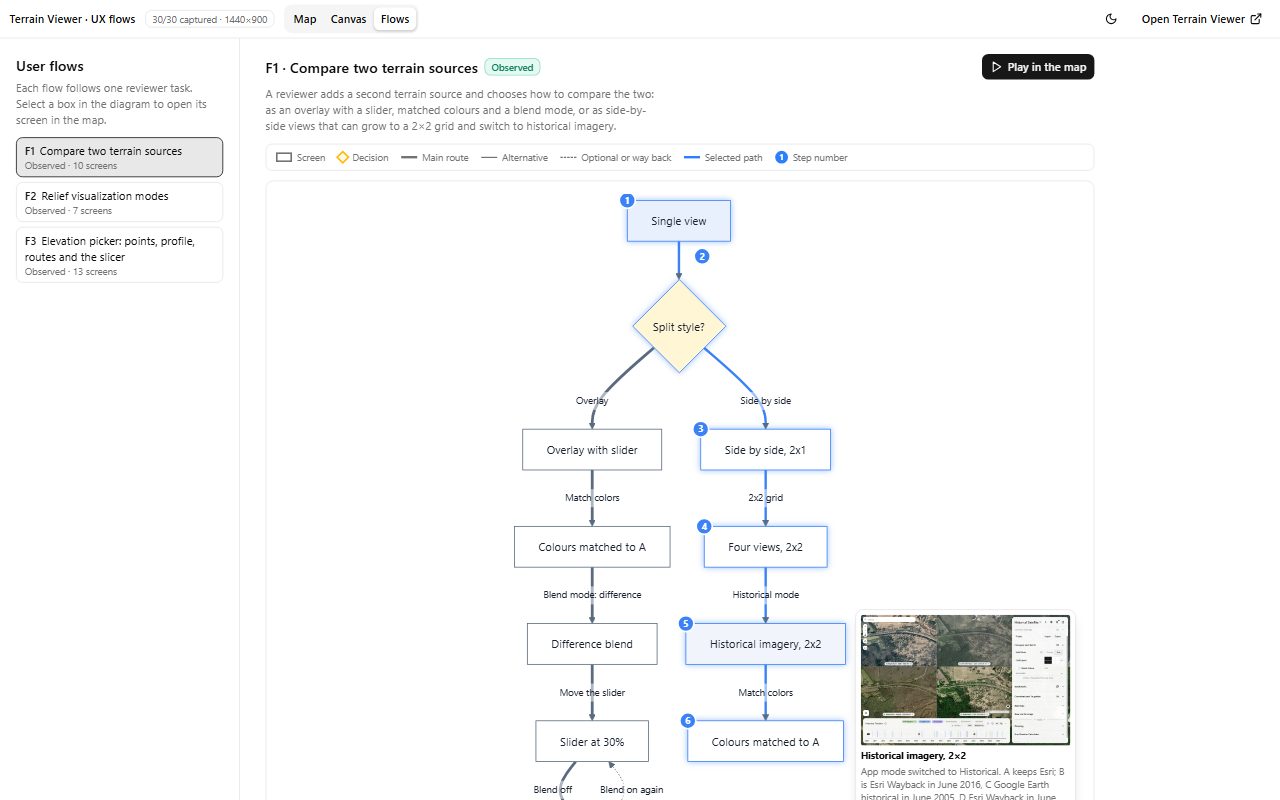Open flow F3 Elevation picker
Viewport: 1280px width, 800px height.
click(x=119, y=255)
